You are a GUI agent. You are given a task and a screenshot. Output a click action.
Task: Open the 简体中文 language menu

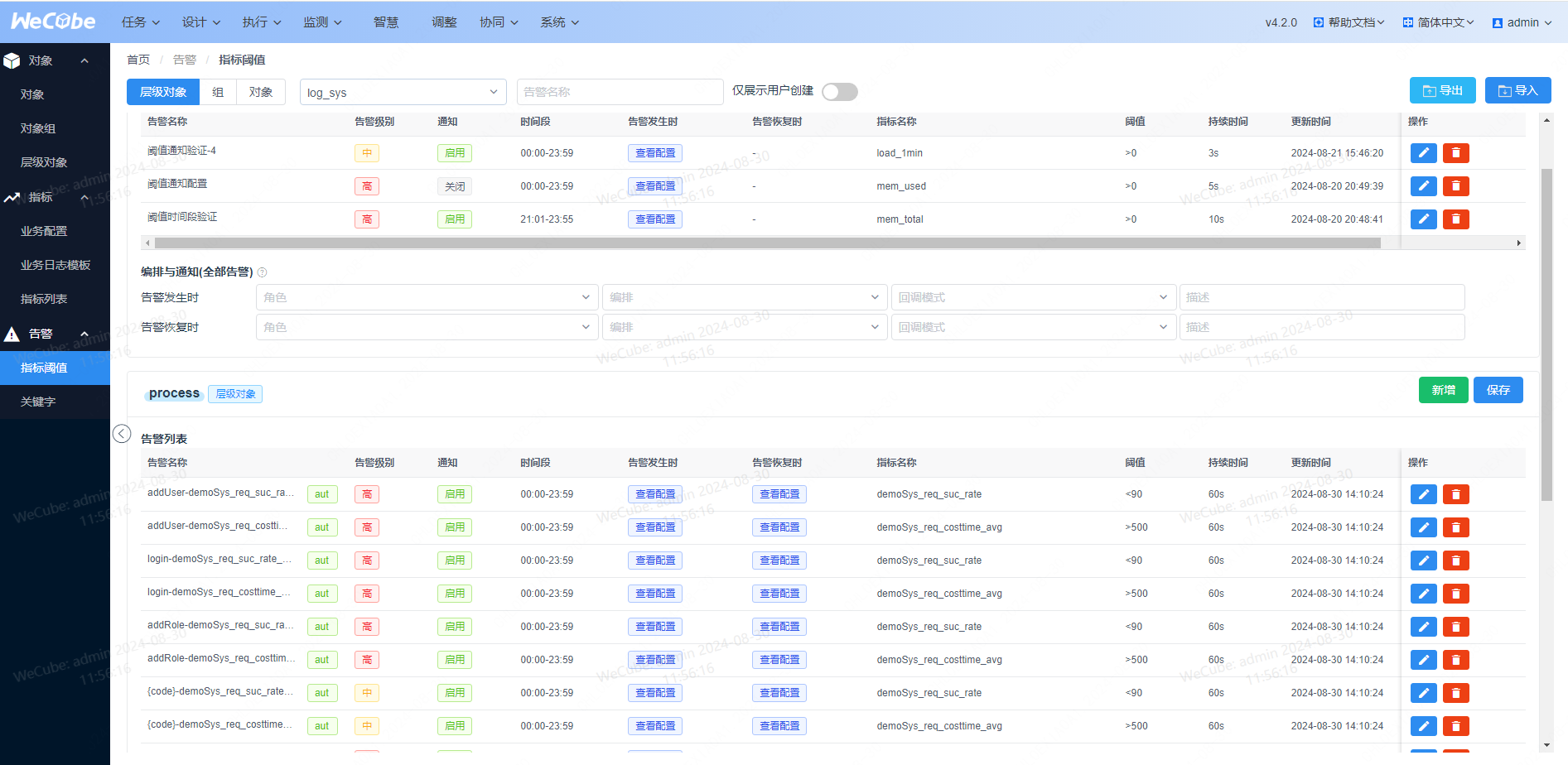pos(1438,22)
